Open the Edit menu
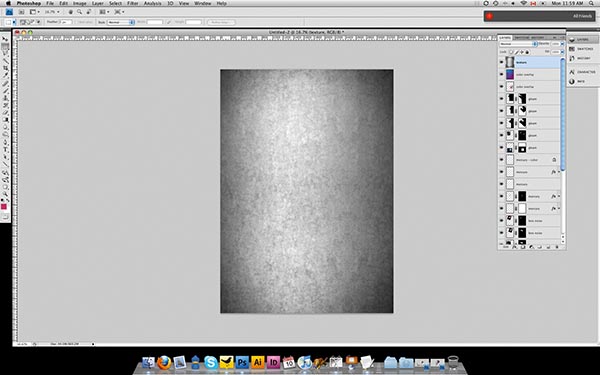 click(x=64, y=3)
